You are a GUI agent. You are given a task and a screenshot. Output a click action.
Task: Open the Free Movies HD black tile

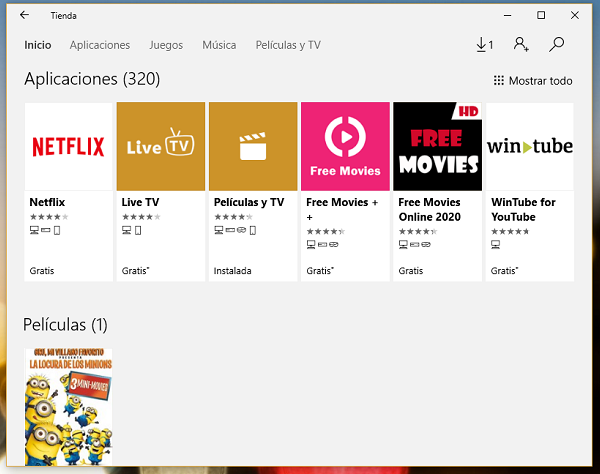click(437, 146)
